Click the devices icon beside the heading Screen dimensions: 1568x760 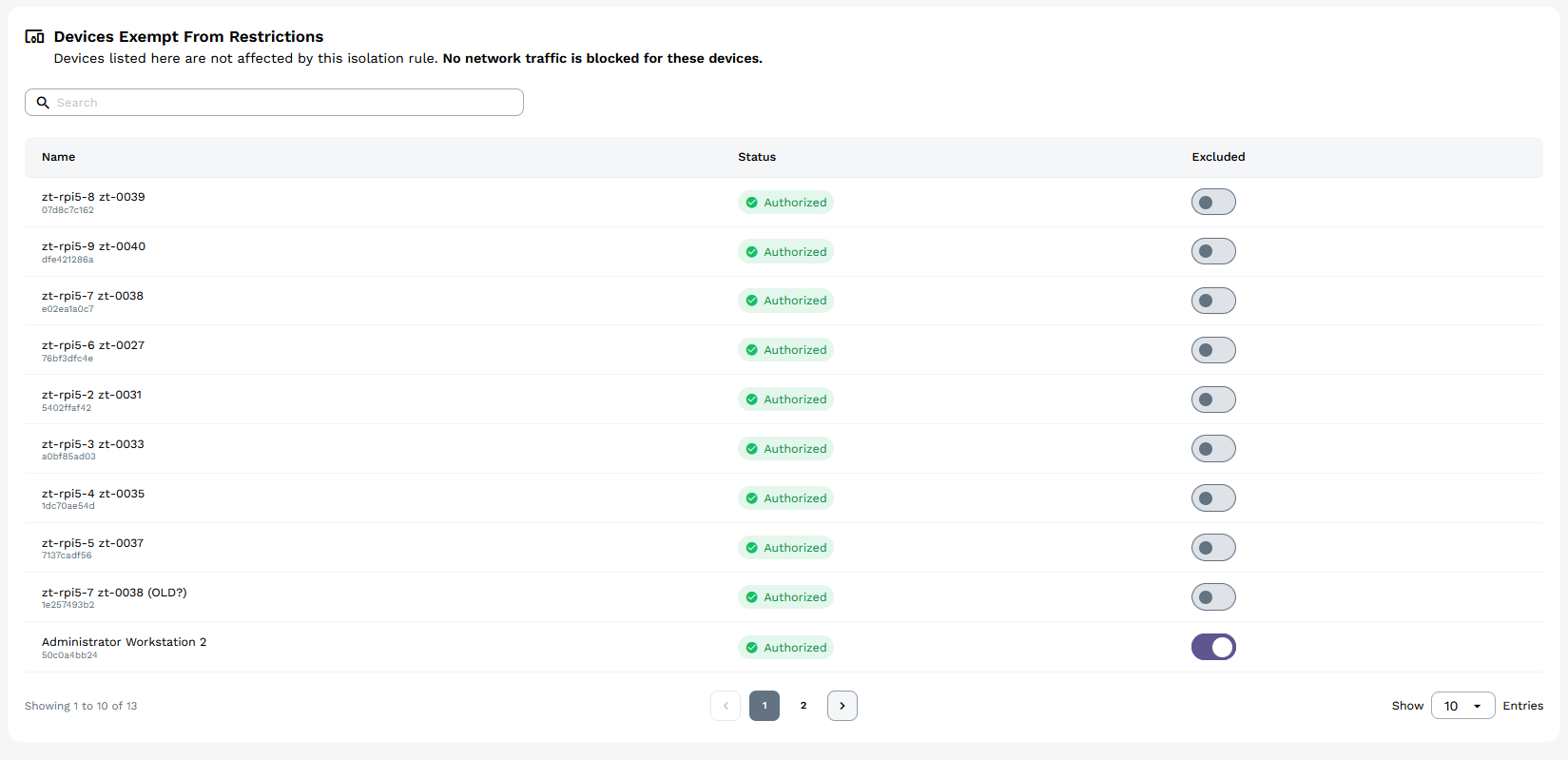pos(34,37)
